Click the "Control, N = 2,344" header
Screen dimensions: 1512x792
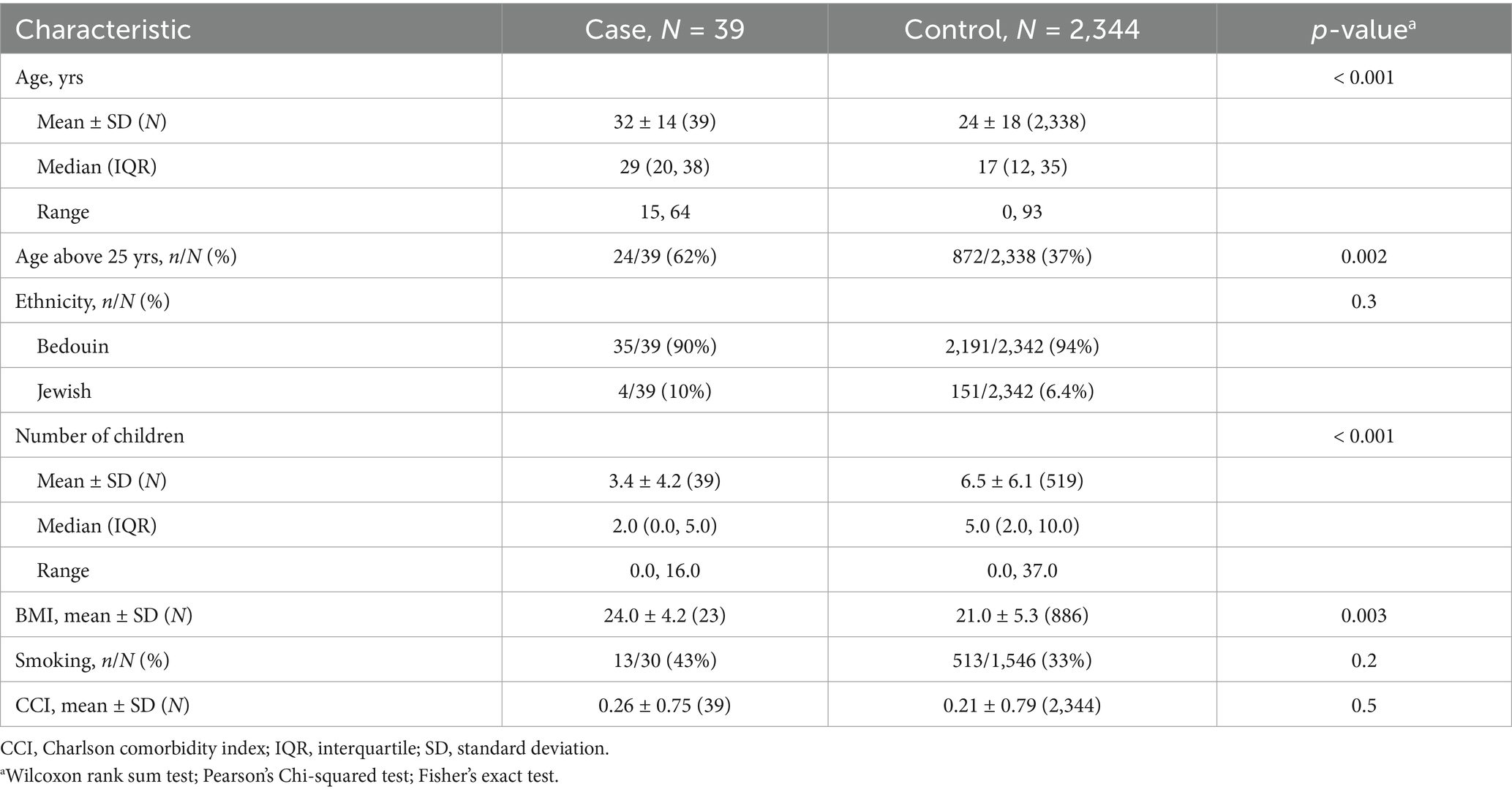[1022, 29]
